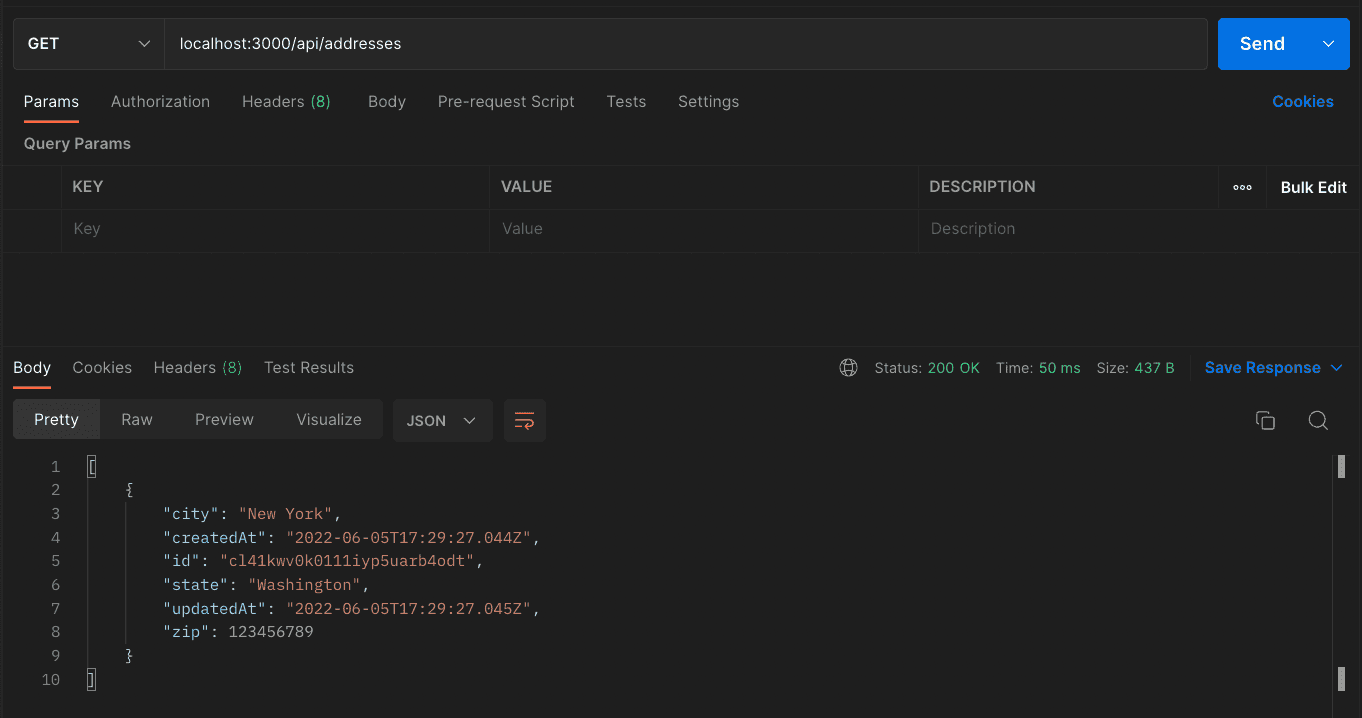Image resolution: width=1362 pixels, height=718 pixels.
Task: Switch to Raw response view
Action: 137,420
